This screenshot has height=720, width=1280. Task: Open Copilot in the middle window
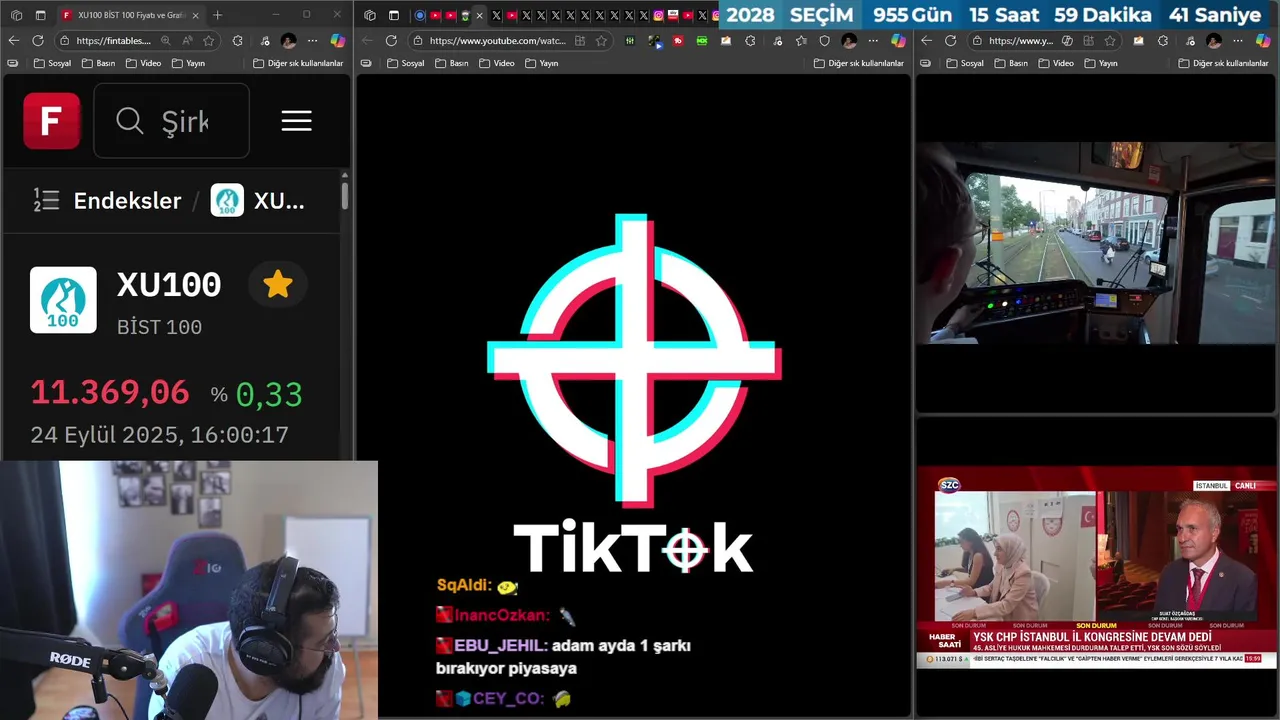(x=898, y=41)
